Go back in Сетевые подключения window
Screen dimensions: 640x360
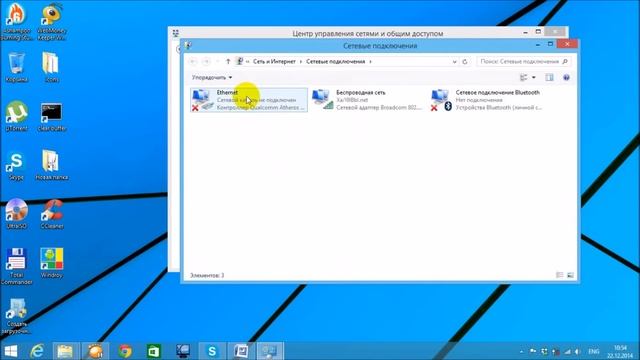tap(193, 62)
